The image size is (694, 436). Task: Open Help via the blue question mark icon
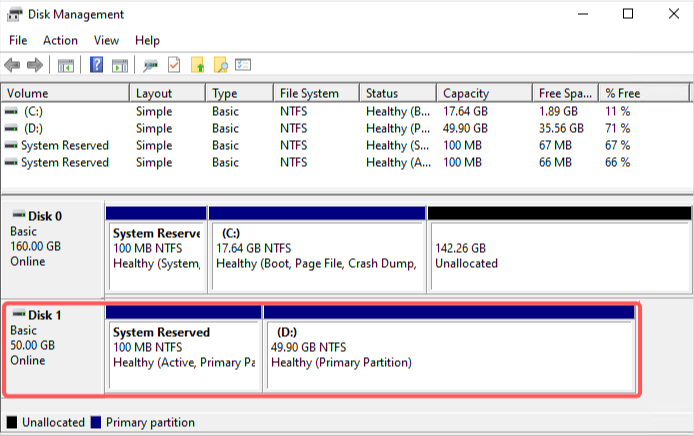point(96,65)
